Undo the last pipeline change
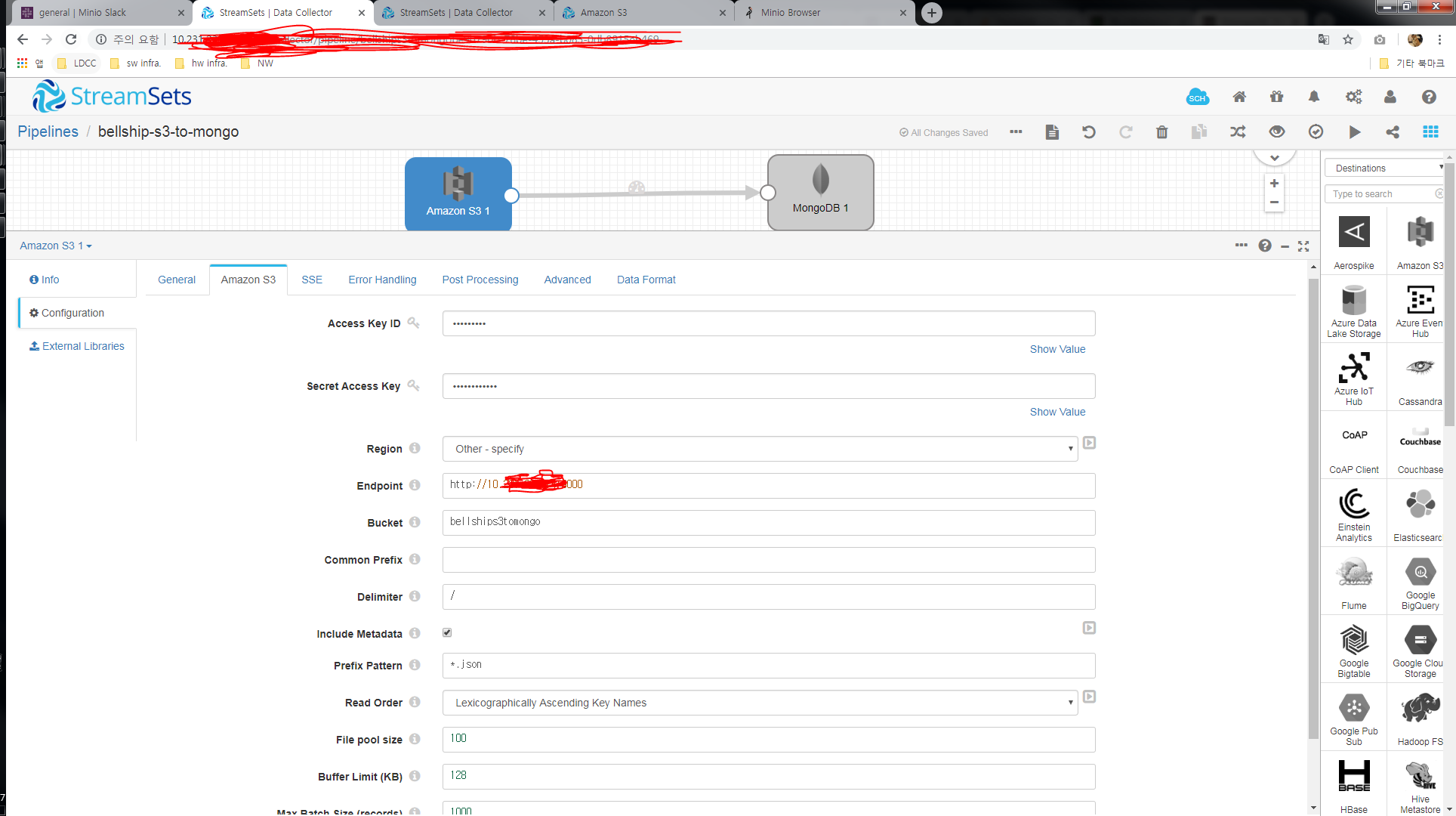 point(1088,131)
